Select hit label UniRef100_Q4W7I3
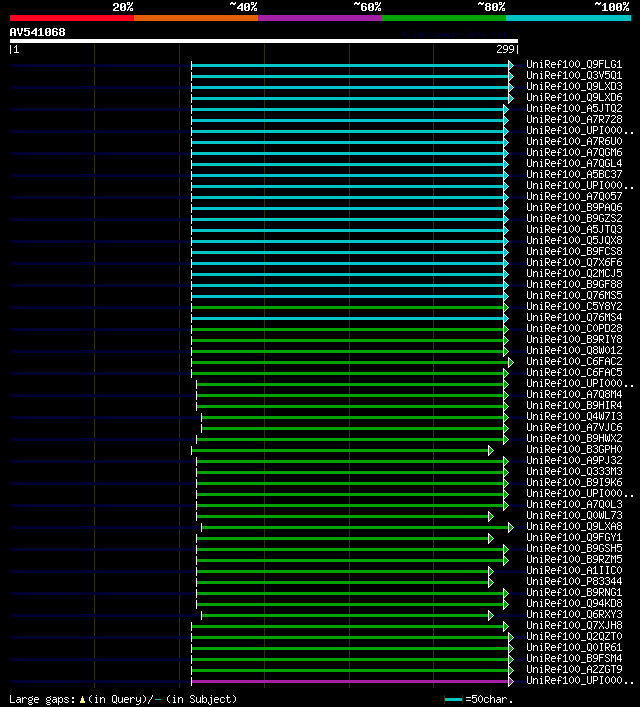640x707 pixels. coord(574,416)
